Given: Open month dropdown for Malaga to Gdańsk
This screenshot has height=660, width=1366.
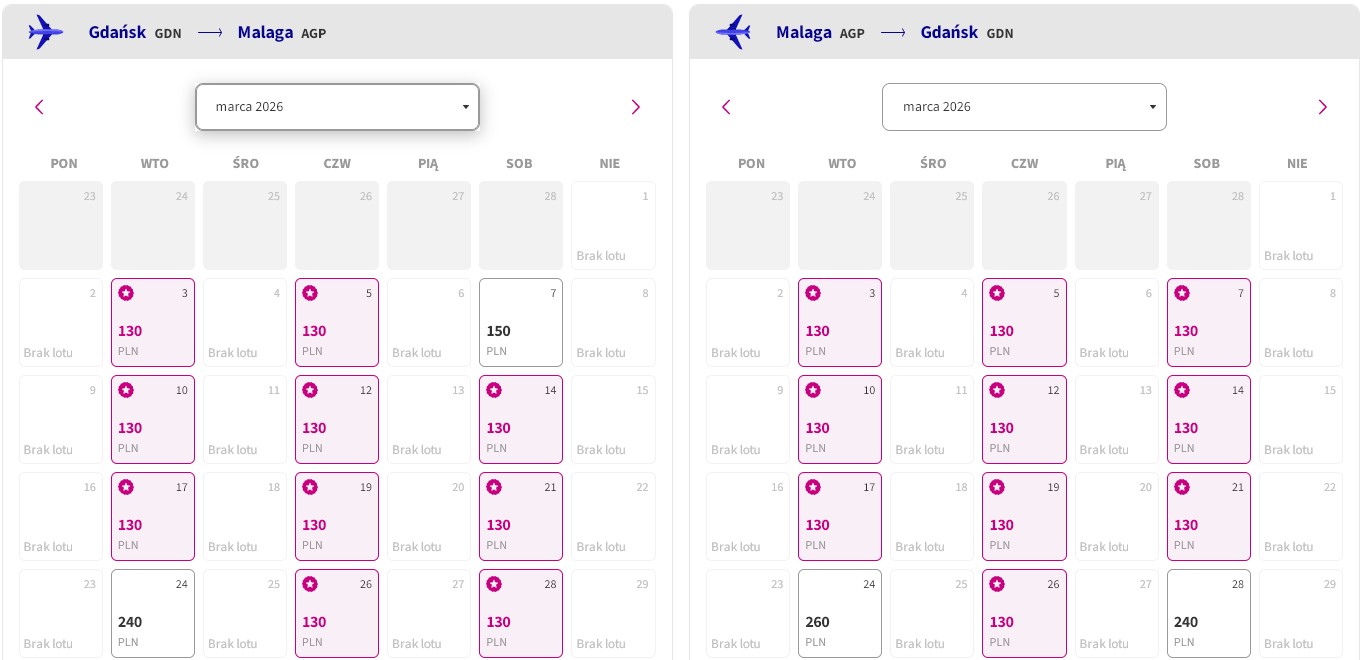Looking at the screenshot, I should pos(1024,107).
